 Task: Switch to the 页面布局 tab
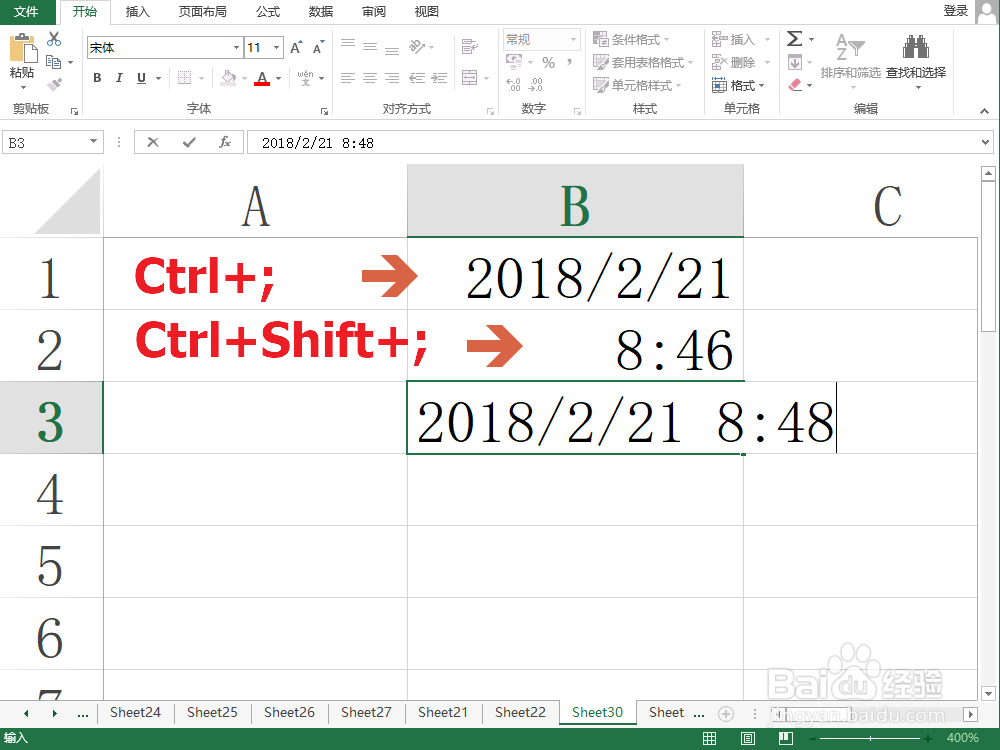(x=203, y=11)
